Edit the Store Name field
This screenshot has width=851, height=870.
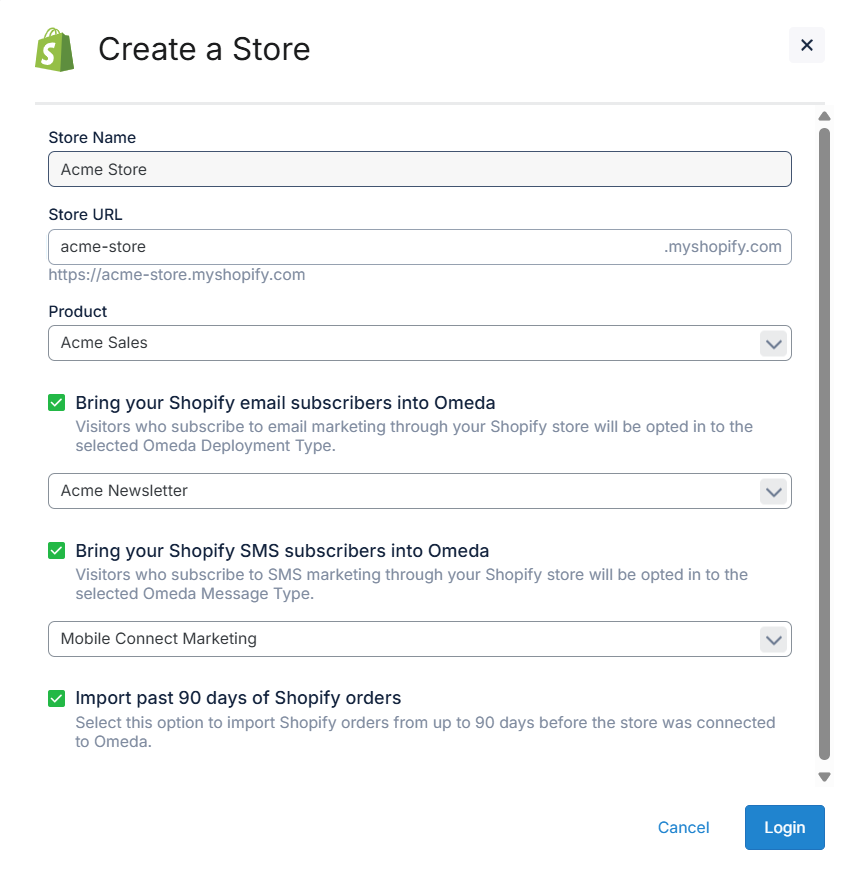[419, 169]
